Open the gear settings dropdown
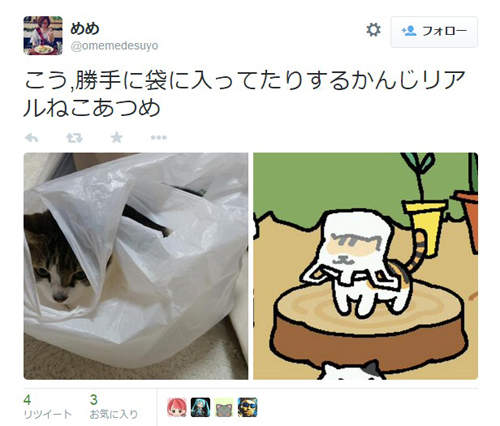Image resolution: width=500 pixels, height=426 pixels. tap(373, 30)
